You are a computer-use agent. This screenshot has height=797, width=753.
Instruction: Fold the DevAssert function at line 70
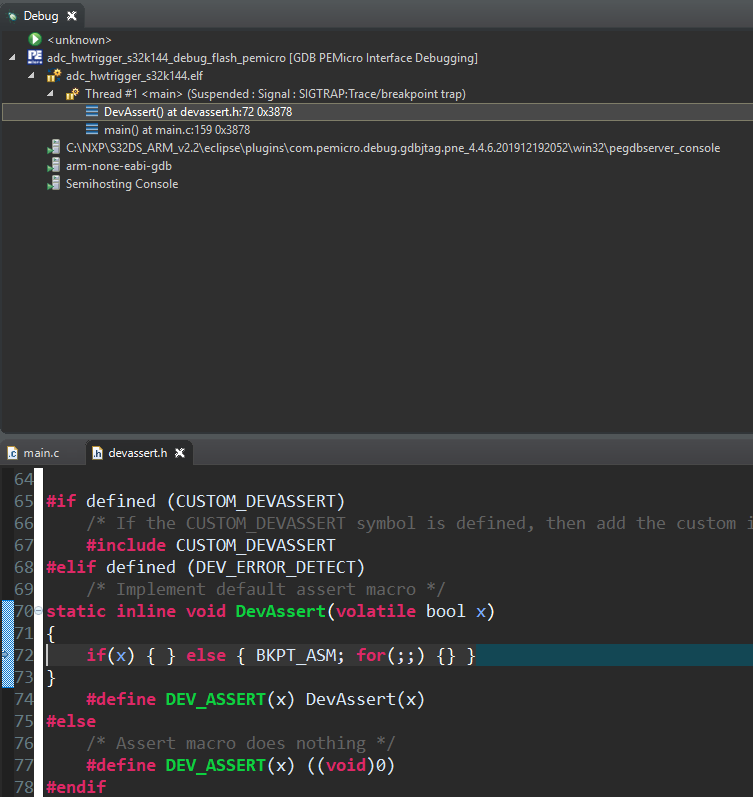point(39,611)
